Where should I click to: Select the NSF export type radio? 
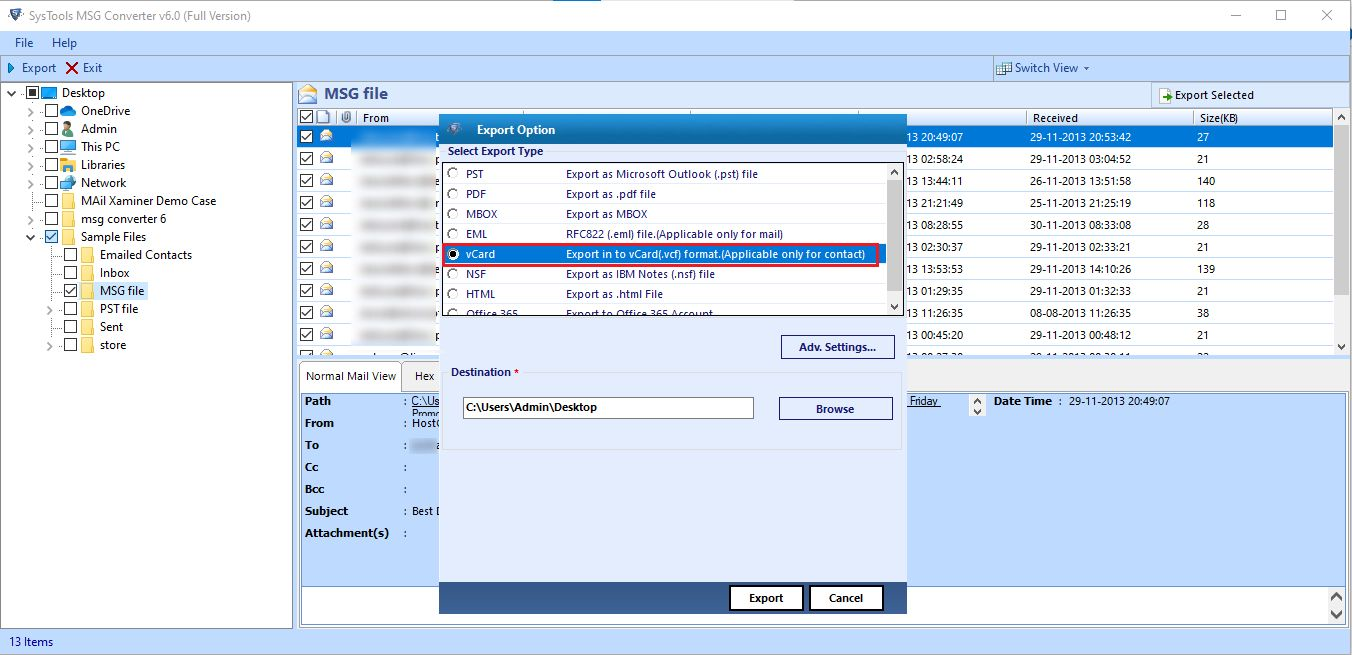(454, 274)
